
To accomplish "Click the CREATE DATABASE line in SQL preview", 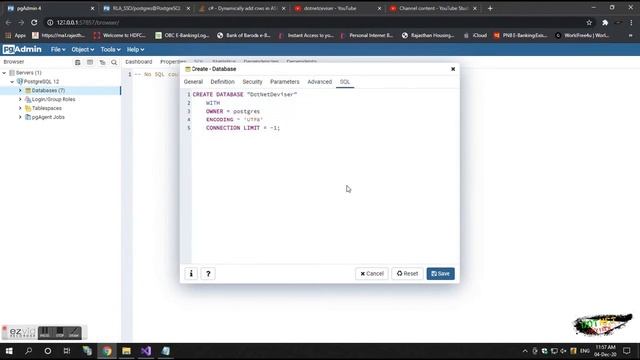I will coord(245,94).
